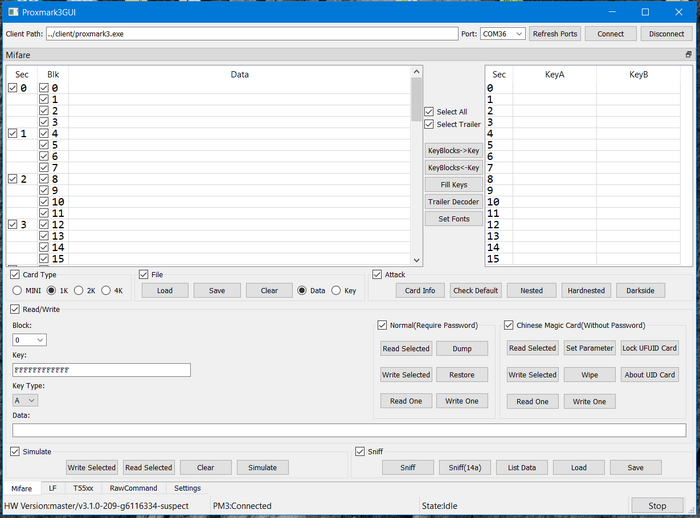Screen dimensions: 700x518
Task: Click the Client Path input field
Action: click(x=252, y=34)
